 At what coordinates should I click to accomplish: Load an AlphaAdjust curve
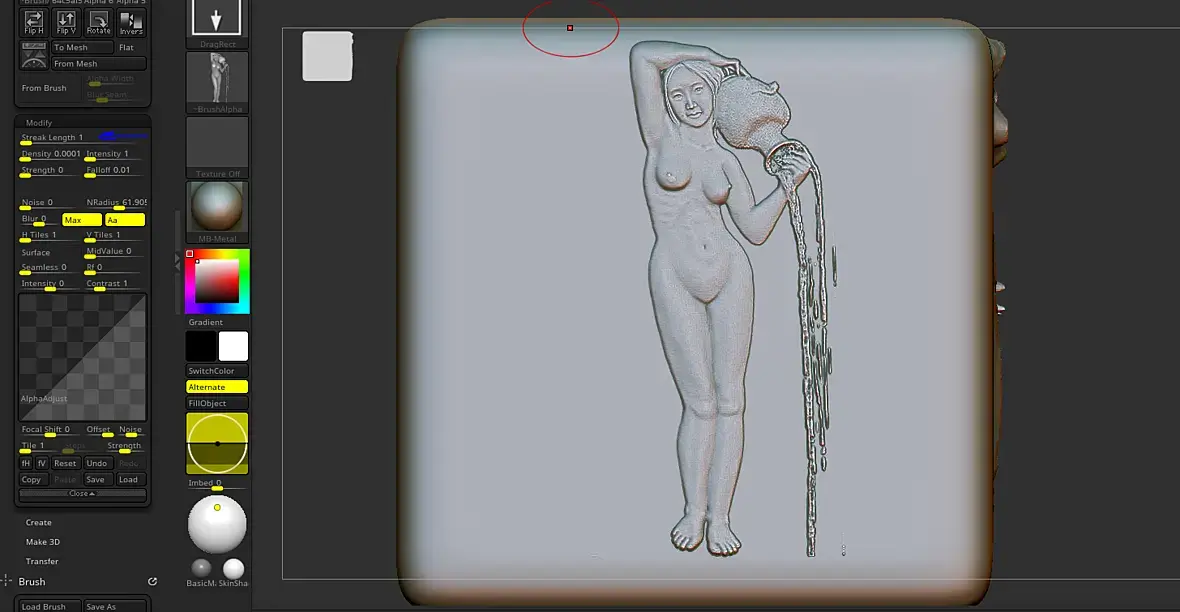point(130,480)
